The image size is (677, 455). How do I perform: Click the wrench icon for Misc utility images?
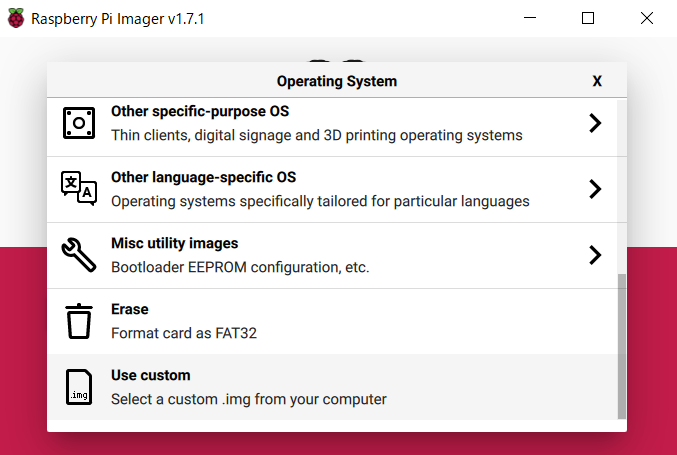coord(79,255)
